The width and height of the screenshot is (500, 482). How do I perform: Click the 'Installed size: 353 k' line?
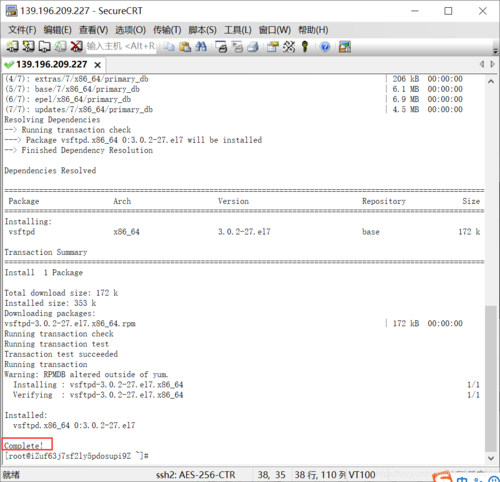click(50, 303)
